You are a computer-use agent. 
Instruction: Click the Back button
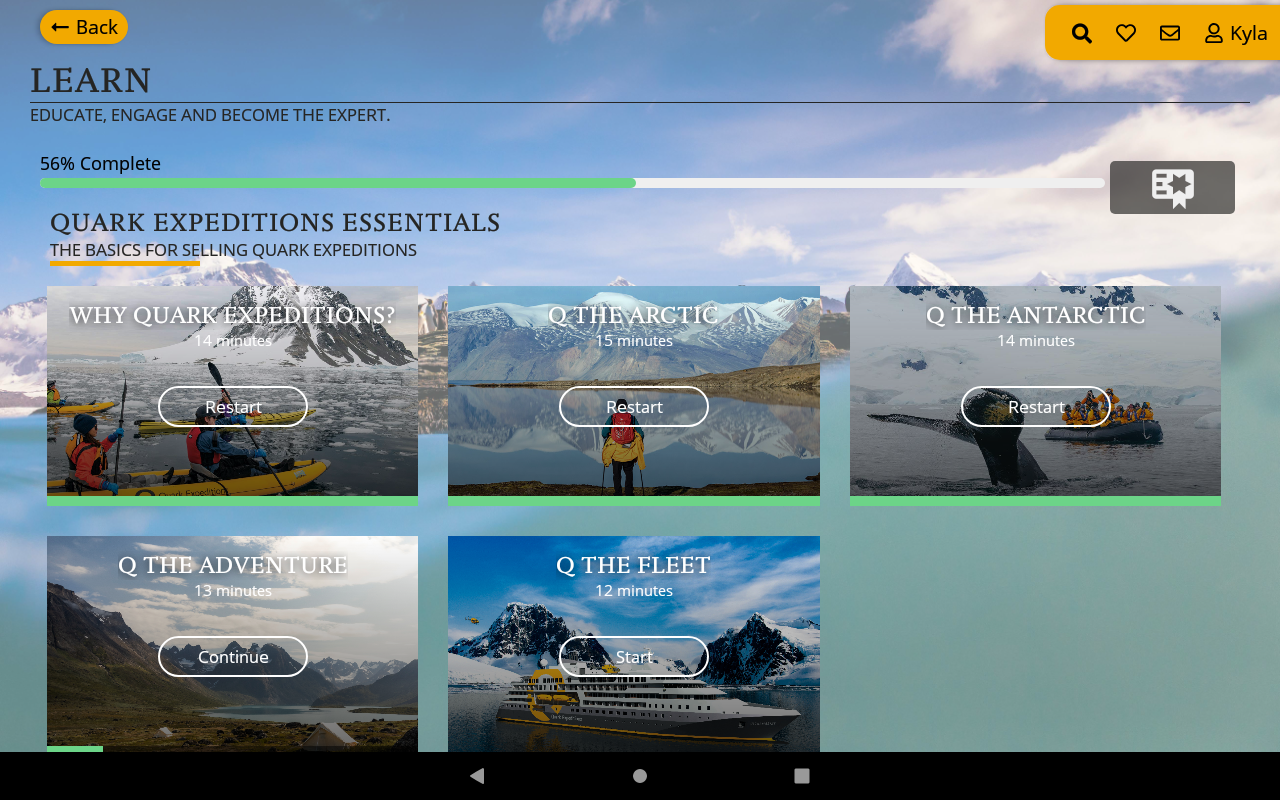click(x=84, y=27)
